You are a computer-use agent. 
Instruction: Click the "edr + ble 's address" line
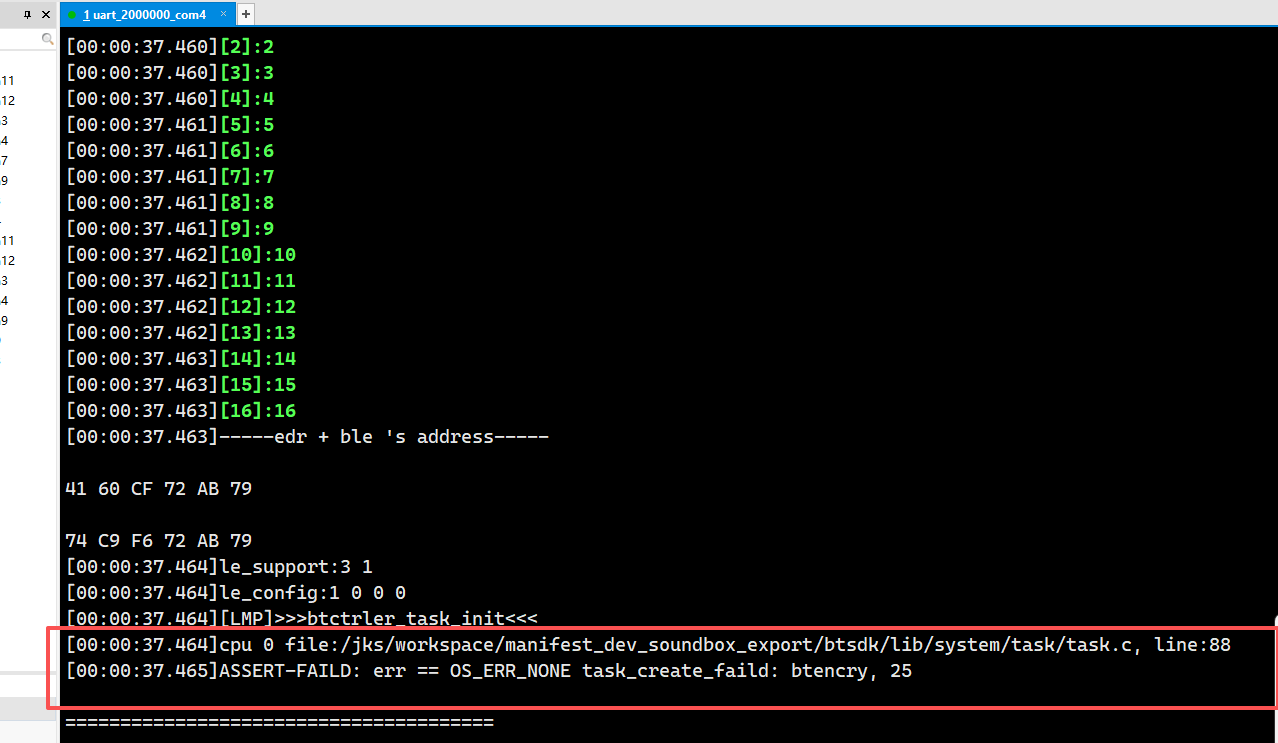(x=307, y=437)
